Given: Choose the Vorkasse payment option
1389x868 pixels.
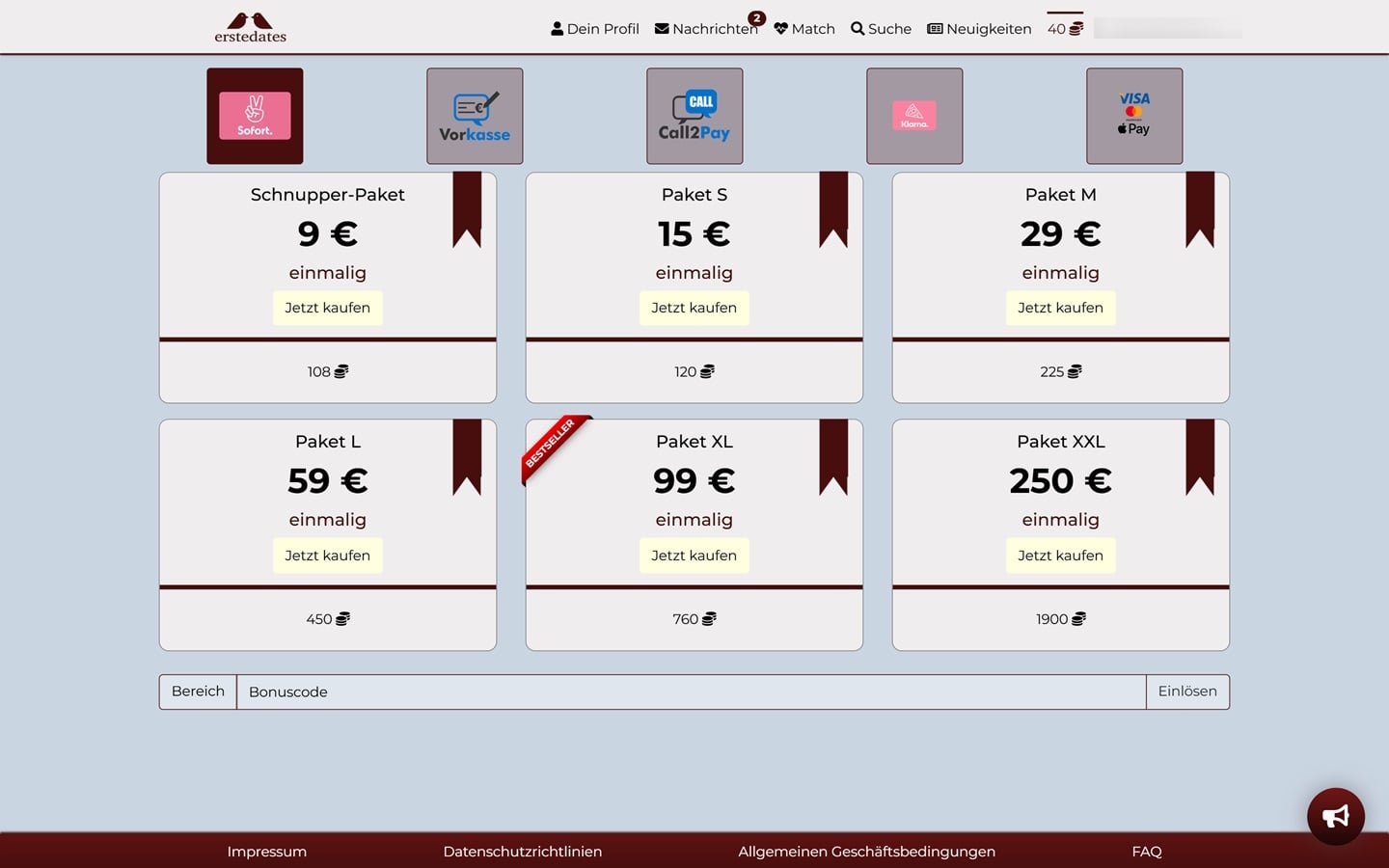Looking at the screenshot, I should pyautogui.click(x=475, y=116).
